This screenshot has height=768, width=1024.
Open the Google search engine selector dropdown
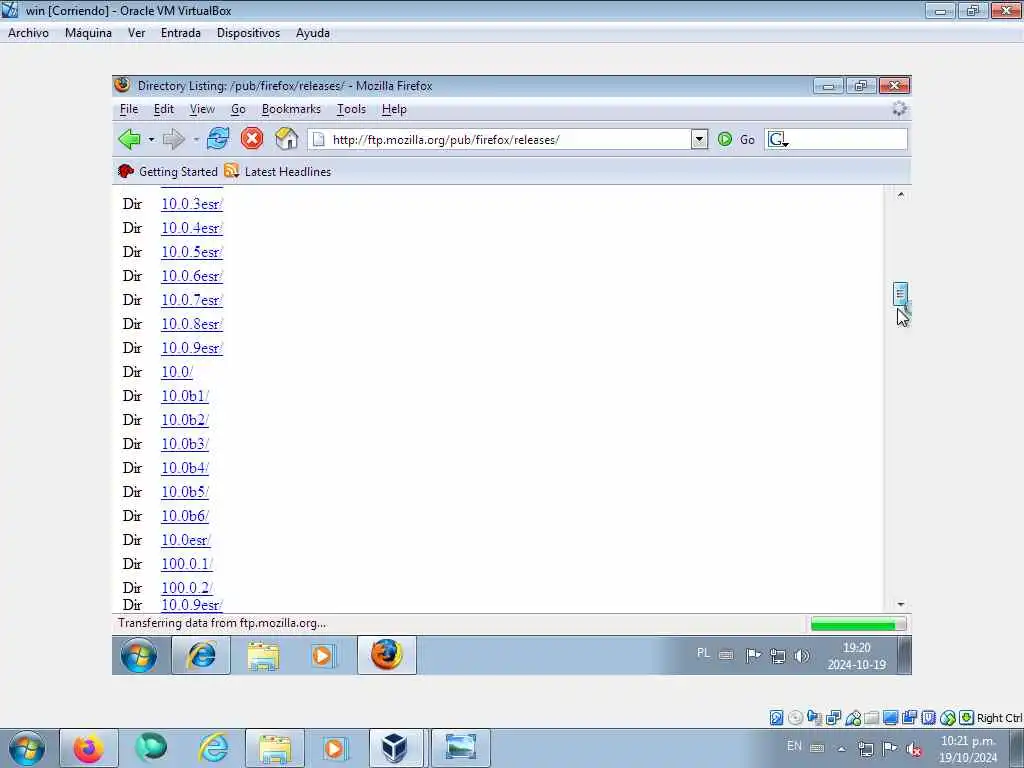pos(777,139)
